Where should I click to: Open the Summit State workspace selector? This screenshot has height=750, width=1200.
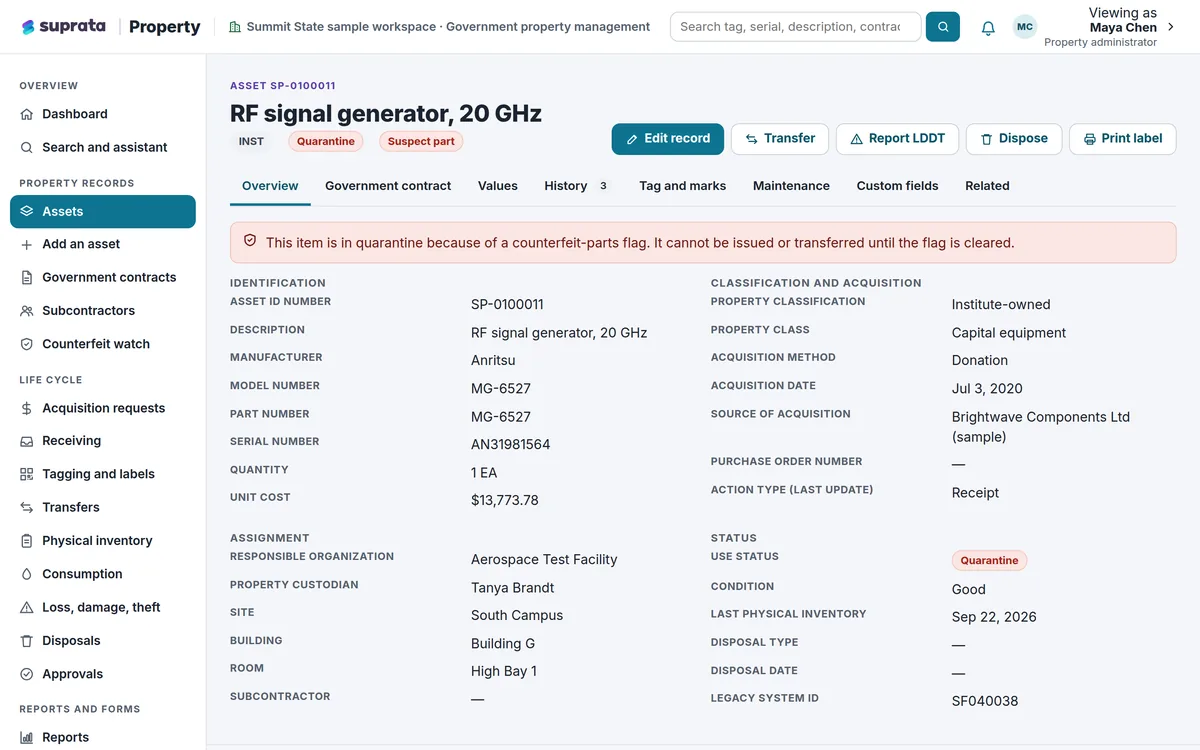[x=440, y=27]
